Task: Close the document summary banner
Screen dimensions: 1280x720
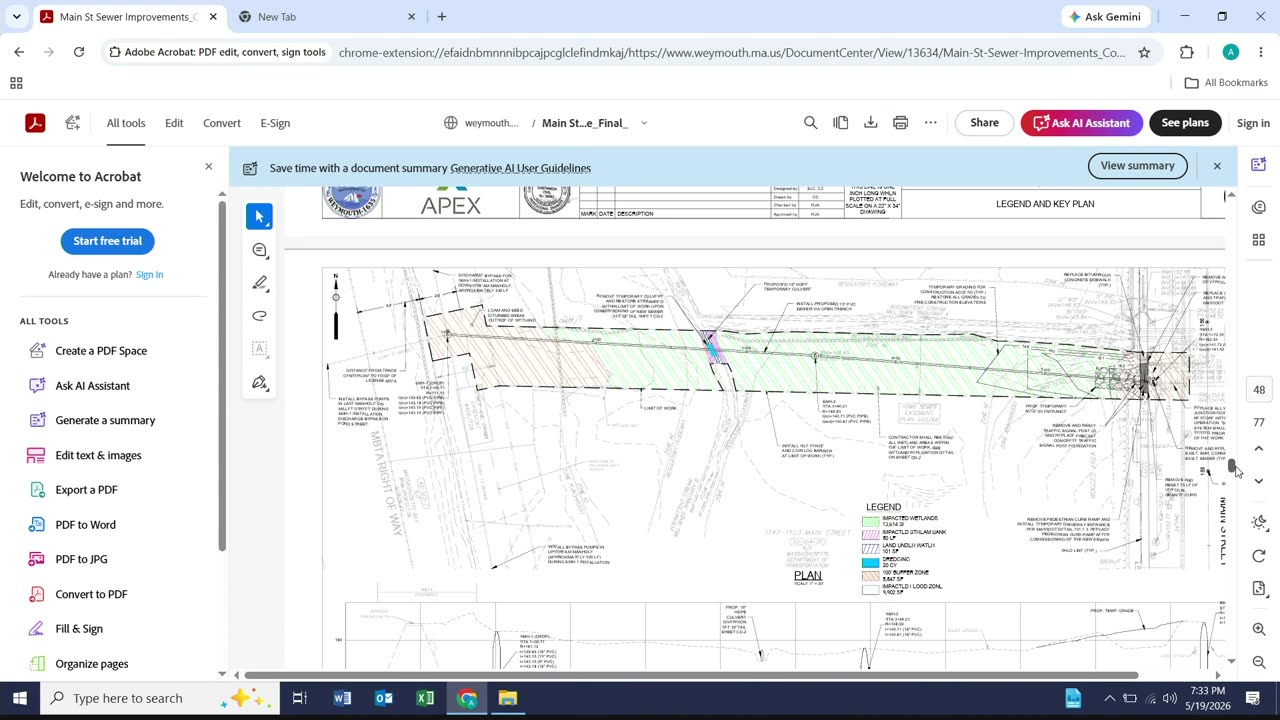Action: click(1217, 166)
